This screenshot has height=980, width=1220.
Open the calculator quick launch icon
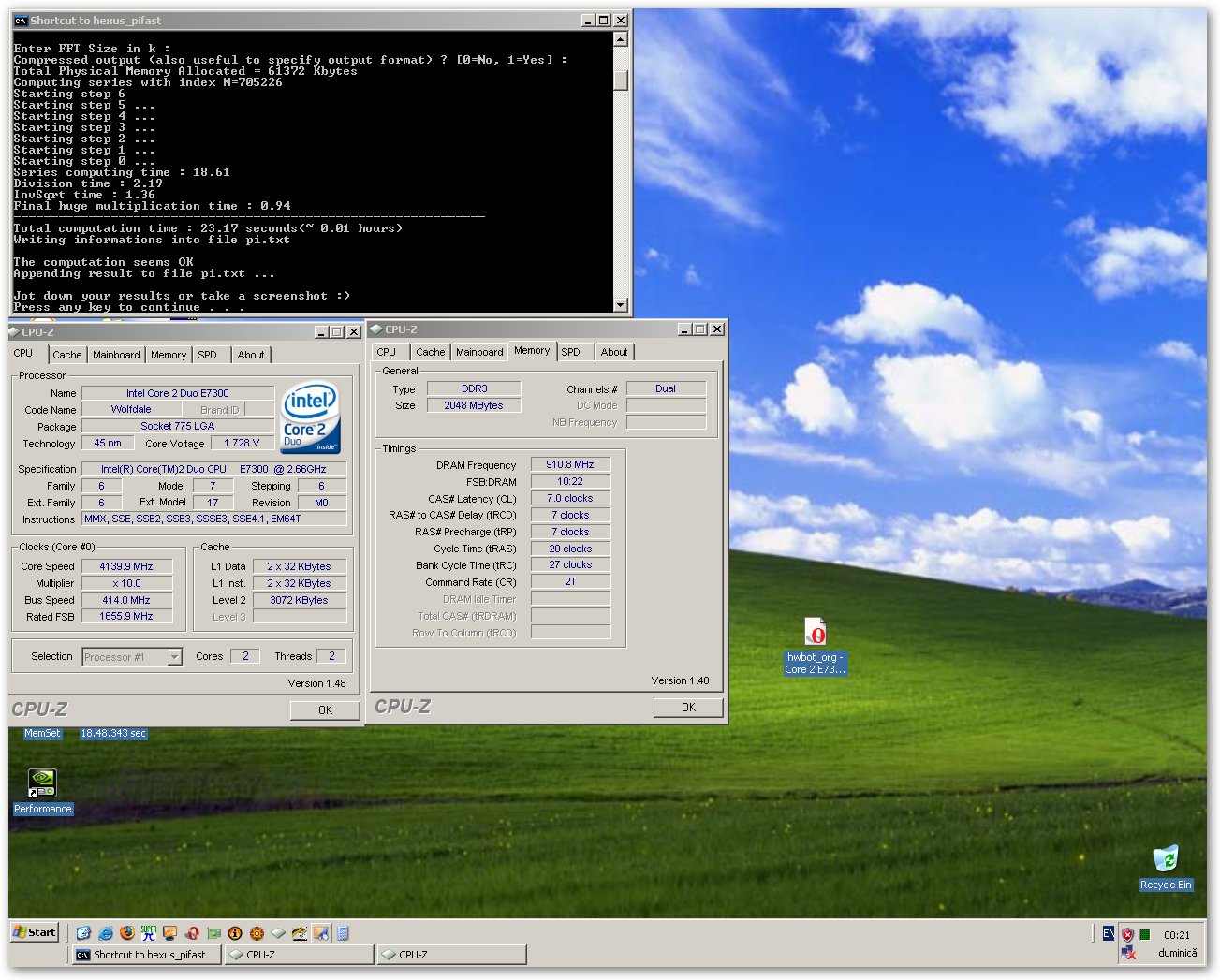[343, 932]
